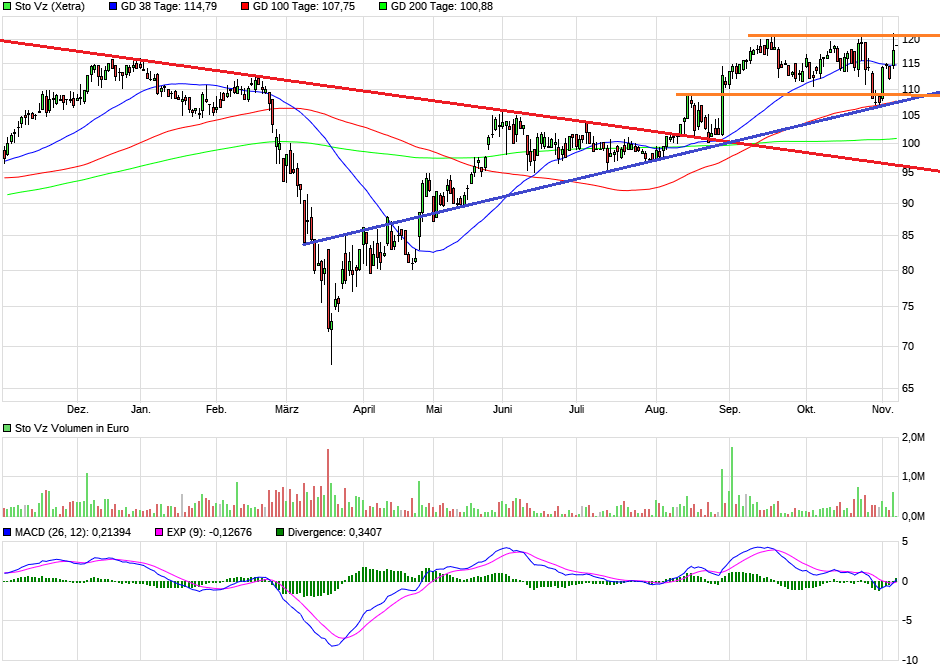Select the GD 100 Tage: 107,75 legend text
Viewport: 940px width, 670px height.
point(305,6)
